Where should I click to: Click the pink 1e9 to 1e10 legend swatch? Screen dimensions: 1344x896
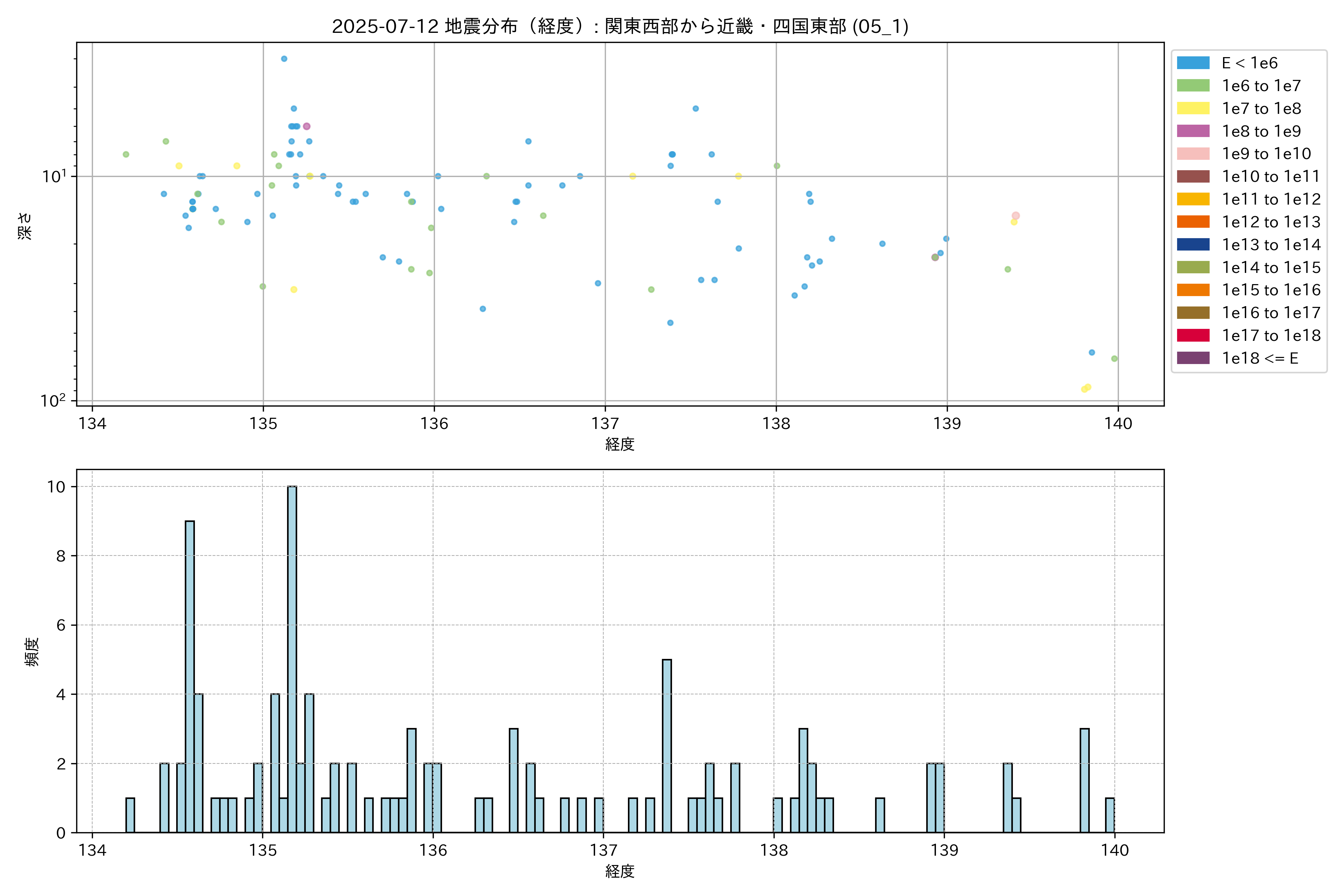[x=1192, y=154]
